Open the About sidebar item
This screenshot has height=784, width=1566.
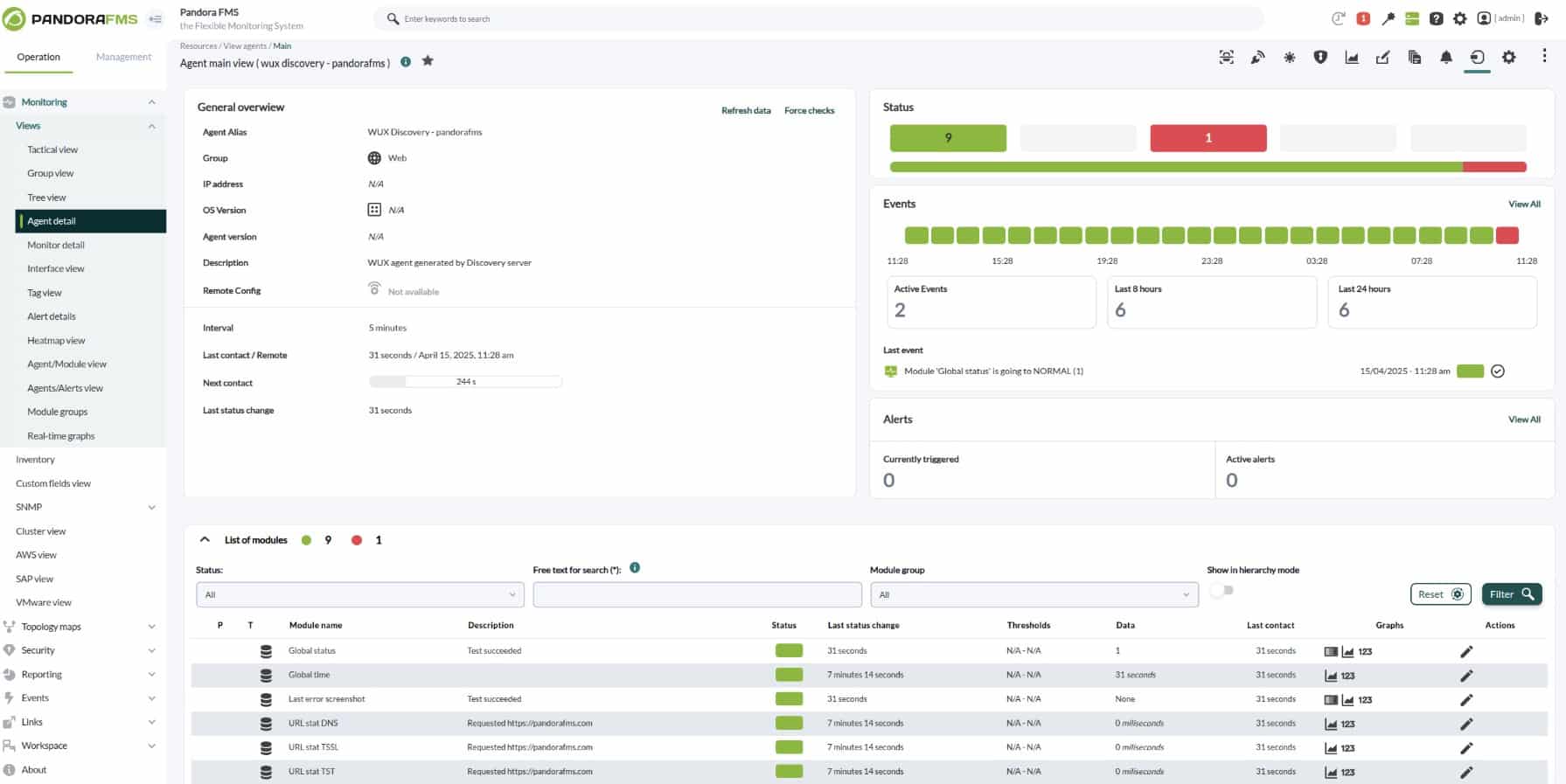tap(33, 771)
